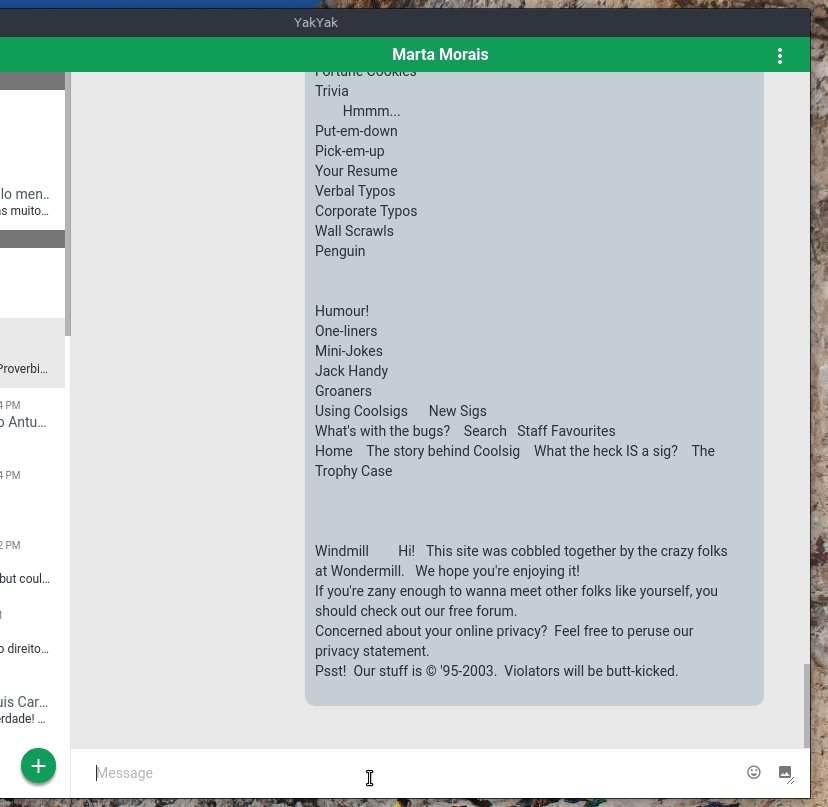The width and height of the screenshot is (828, 807).
Task: Click 'Penguin' in the message
Action: pos(340,251)
